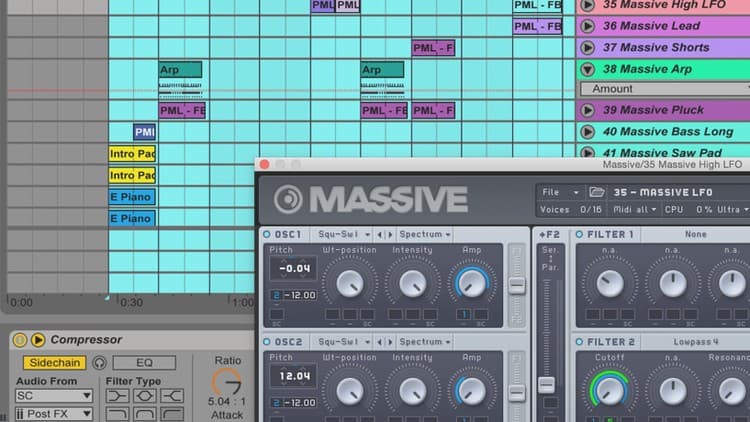Select the PML - F clip on Massive Shorts track
Screen dimensions: 750x422
click(x=433, y=48)
